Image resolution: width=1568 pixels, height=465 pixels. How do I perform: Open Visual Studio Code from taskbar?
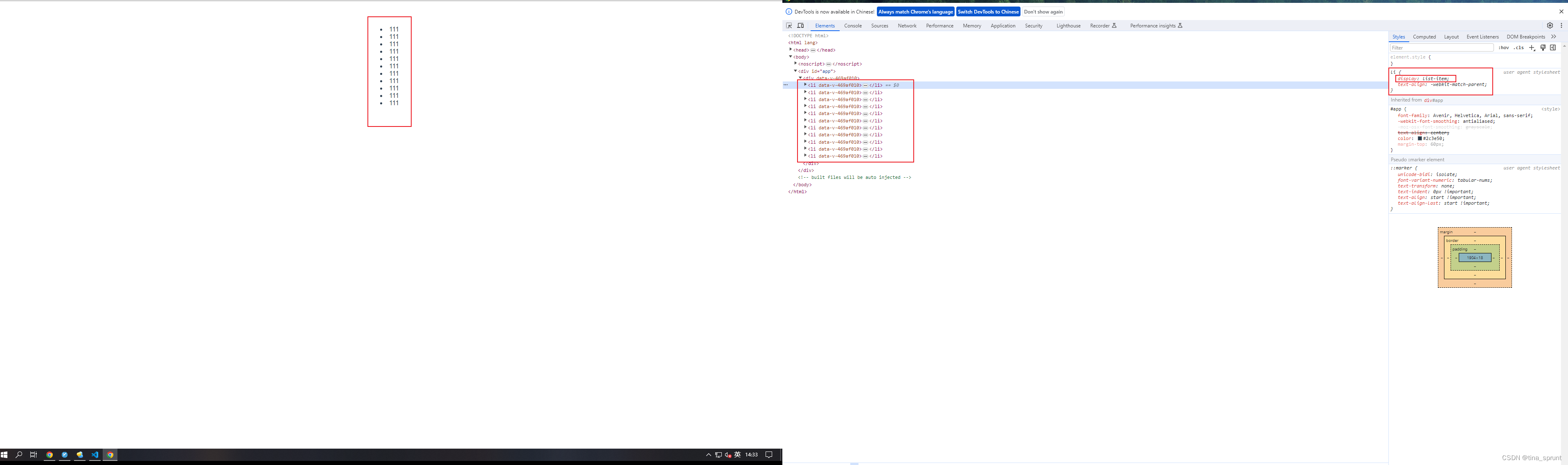click(95, 455)
